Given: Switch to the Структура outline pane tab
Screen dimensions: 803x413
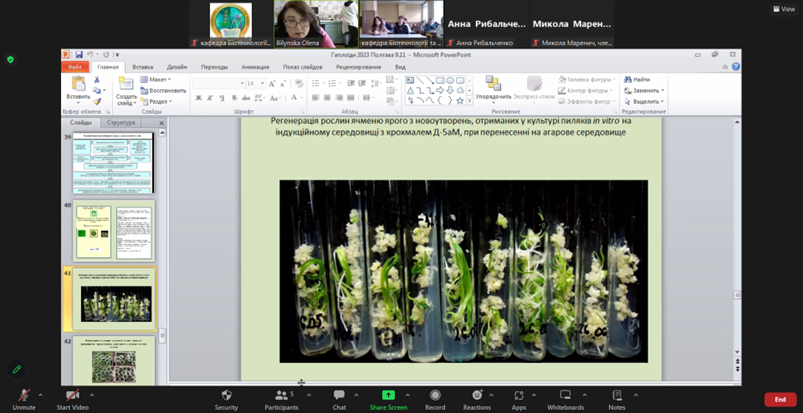Looking at the screenshot, I should (x=121, y=122).
